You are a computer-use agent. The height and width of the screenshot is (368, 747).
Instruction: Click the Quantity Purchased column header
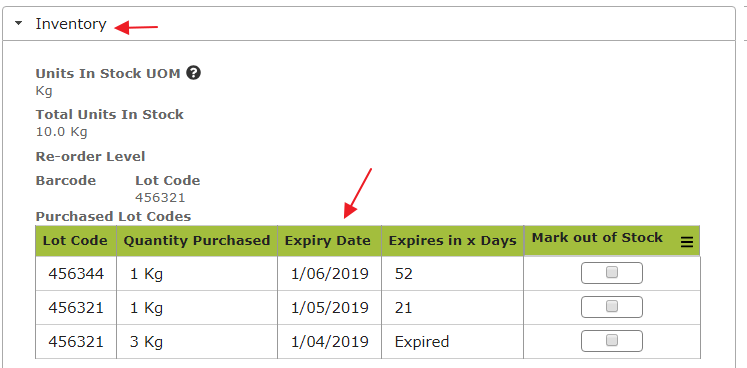point(197,241)
